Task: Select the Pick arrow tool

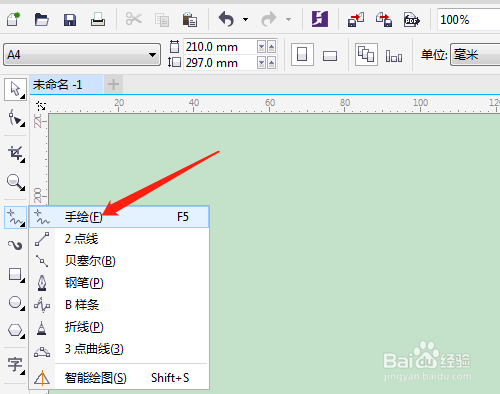Action: [15, 89]
